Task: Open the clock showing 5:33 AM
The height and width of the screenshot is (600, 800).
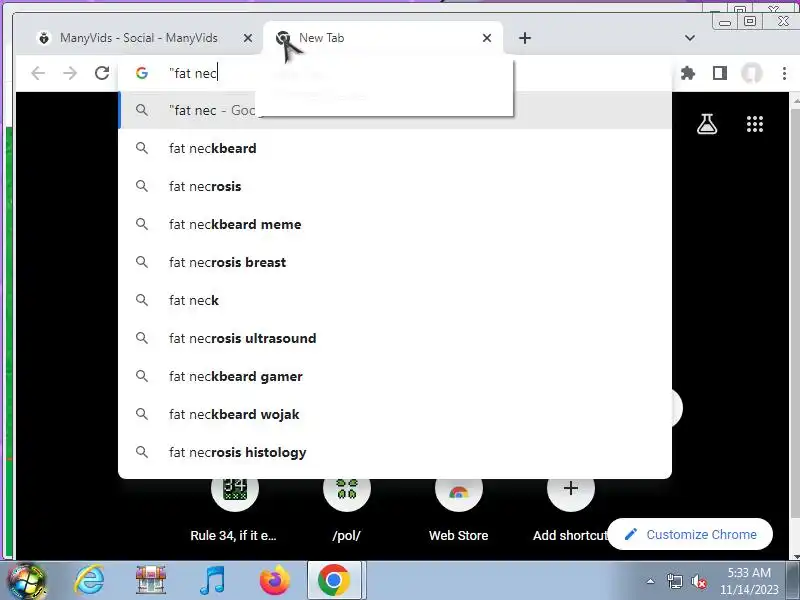Action: point(749,581)
